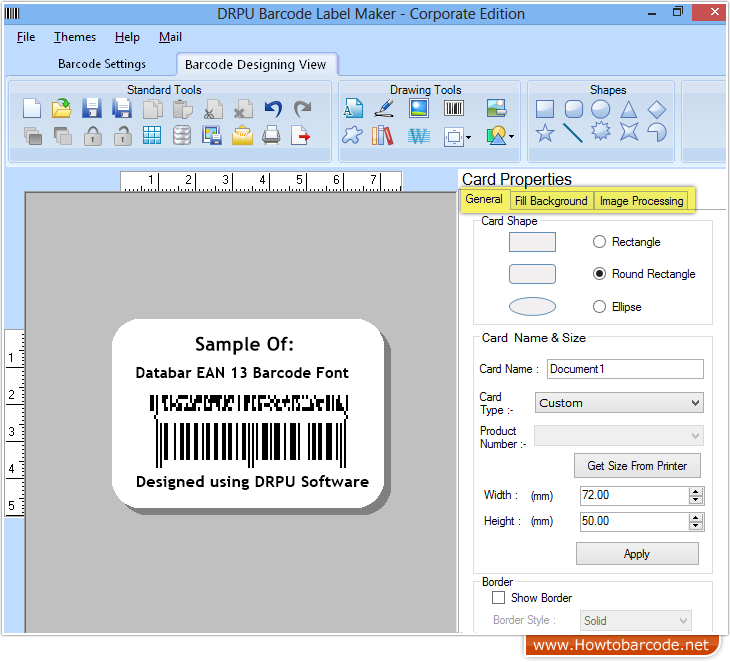The image size is (730, 662).
Task: Open the grid table icon in Standard Tools
Action: (152, 136)
